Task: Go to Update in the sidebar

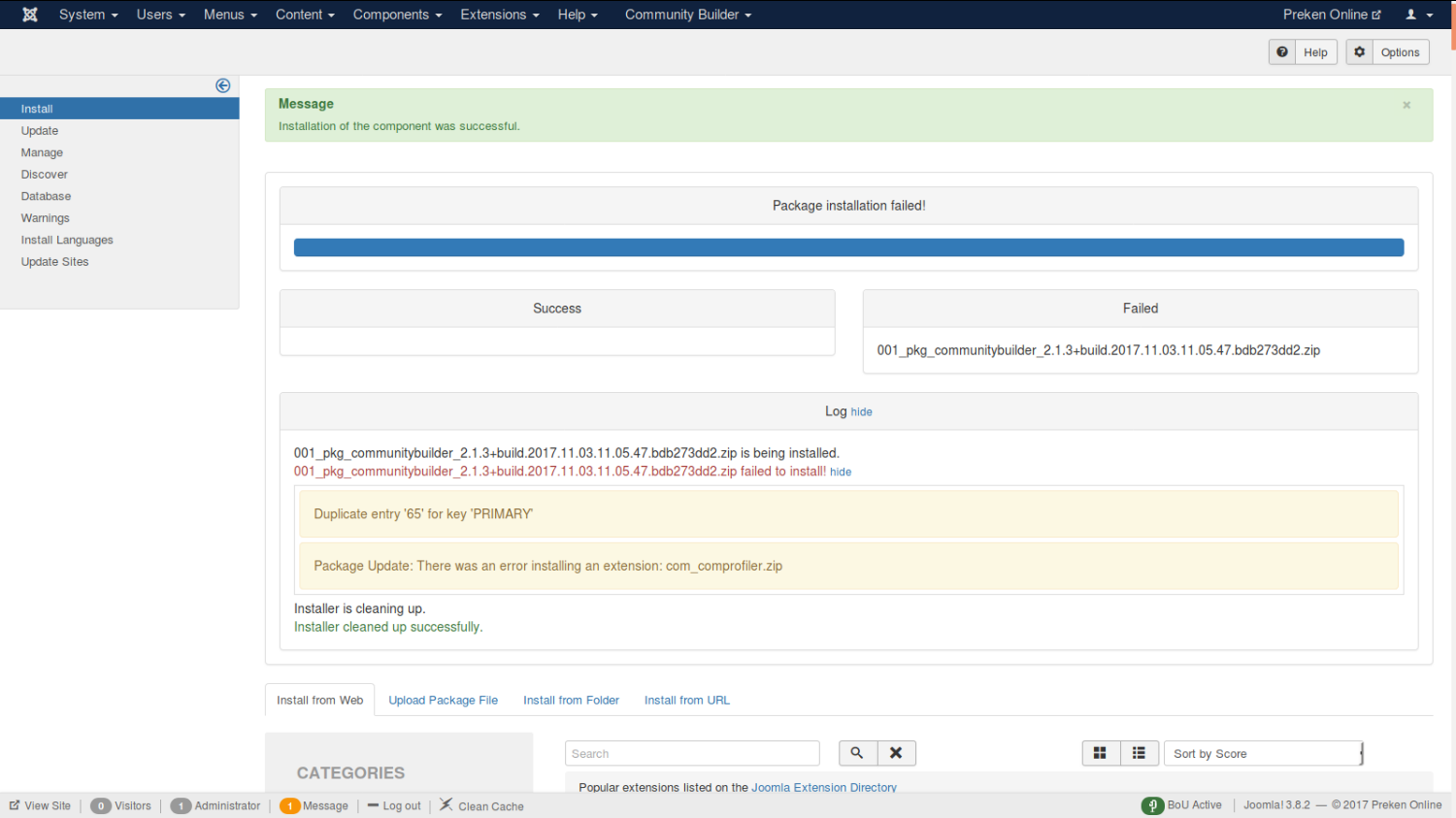Action: [x=40, y=131]
